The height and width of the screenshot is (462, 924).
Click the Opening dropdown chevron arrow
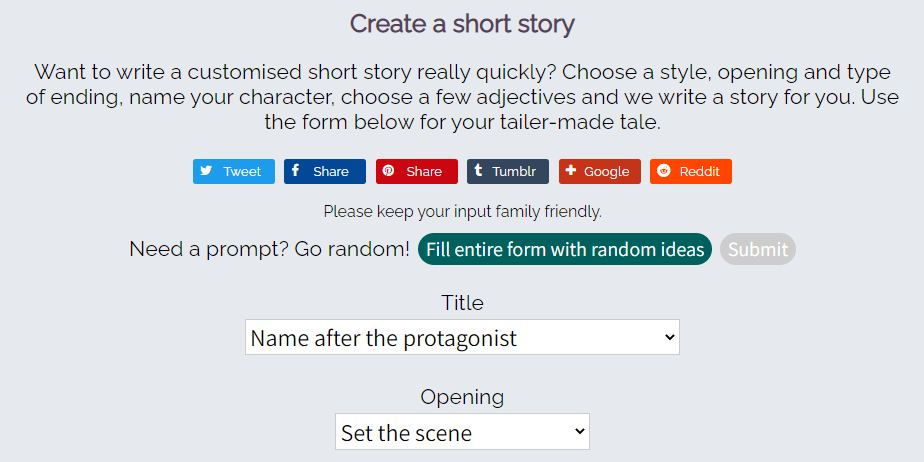(x=579, y=432)
